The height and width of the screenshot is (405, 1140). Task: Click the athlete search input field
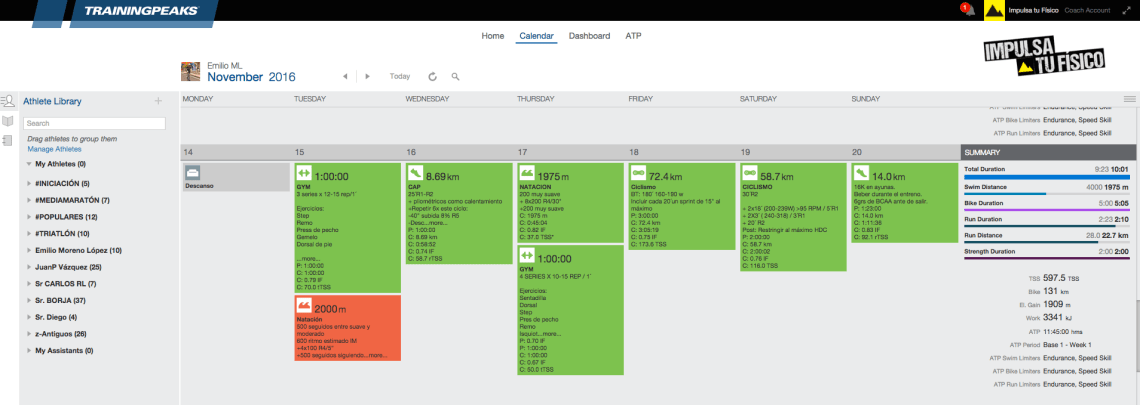point(94,123)
